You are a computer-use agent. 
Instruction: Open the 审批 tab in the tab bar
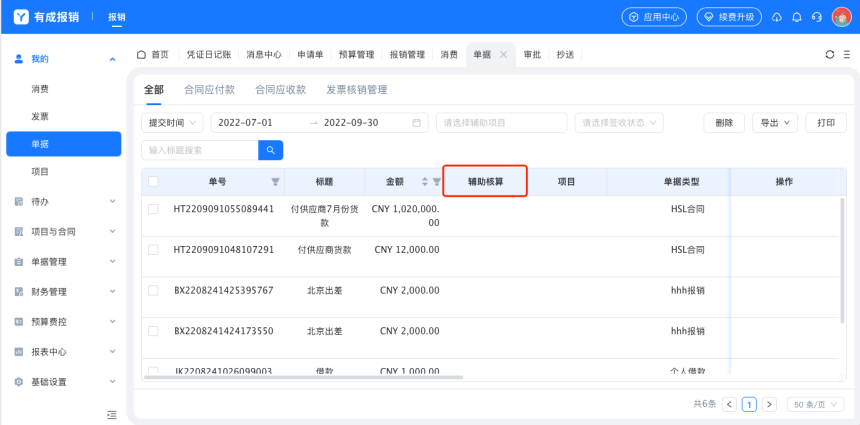click(533, 55)
